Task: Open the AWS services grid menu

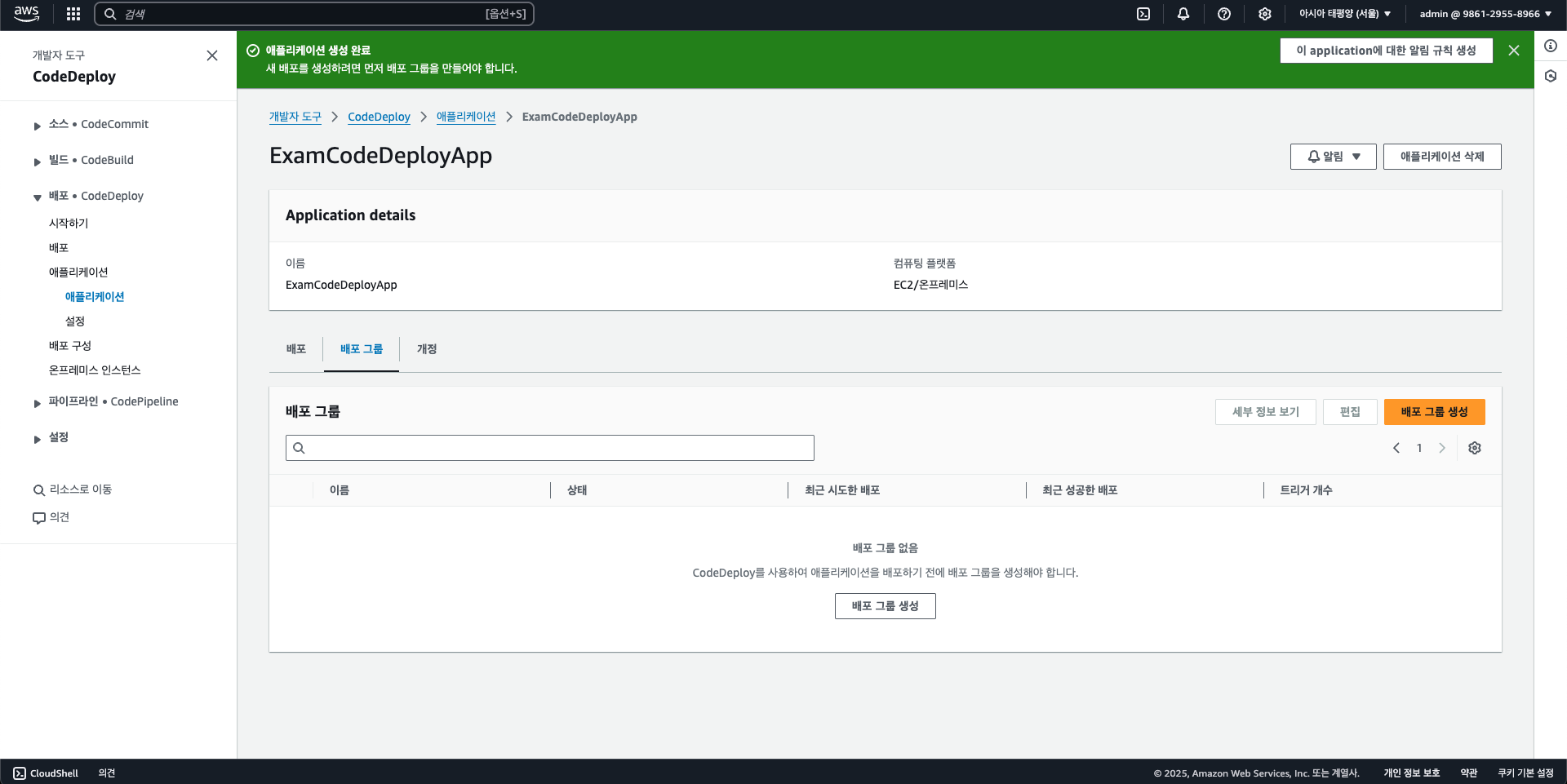Action: [73, 14]
